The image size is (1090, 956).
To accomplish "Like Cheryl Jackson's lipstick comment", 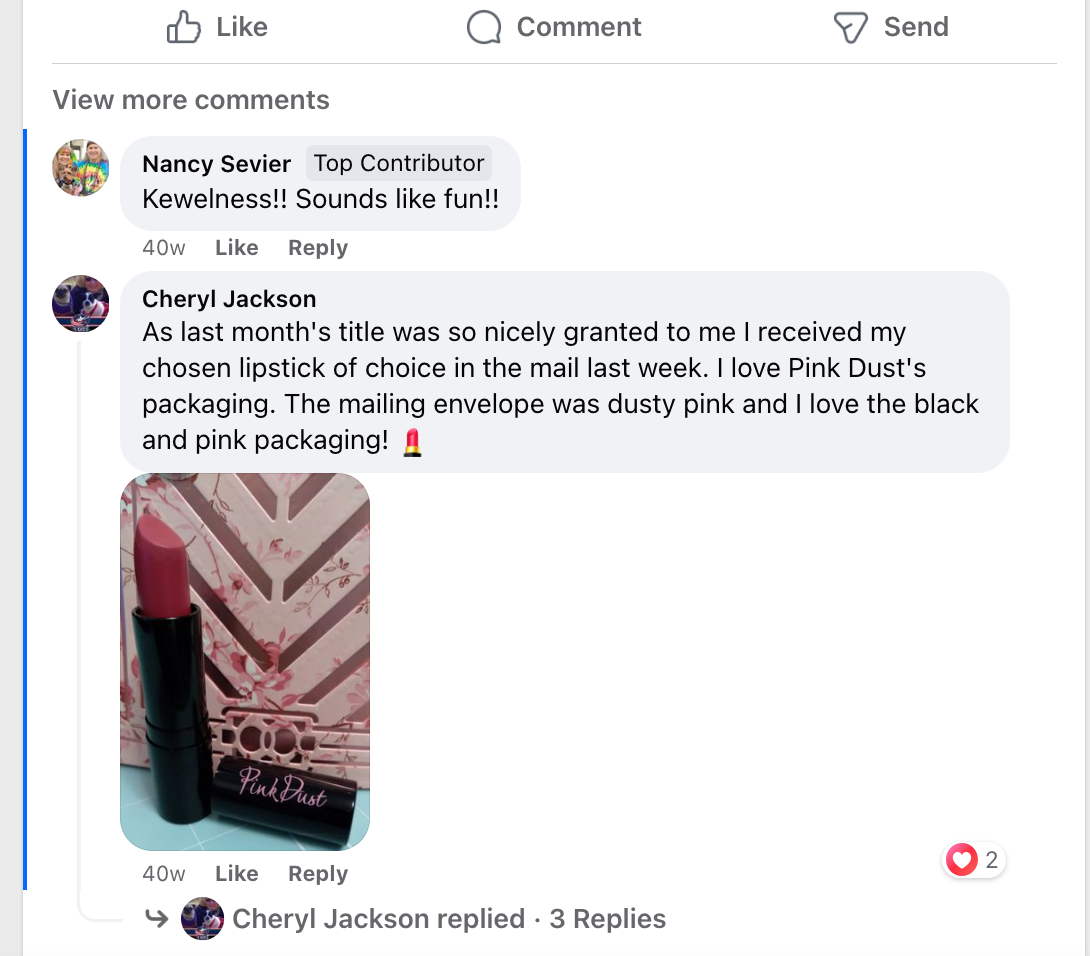I will click(236, 873).
